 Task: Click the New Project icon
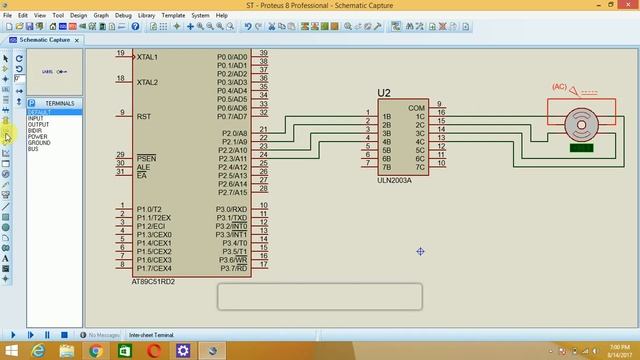click(9, 27)
